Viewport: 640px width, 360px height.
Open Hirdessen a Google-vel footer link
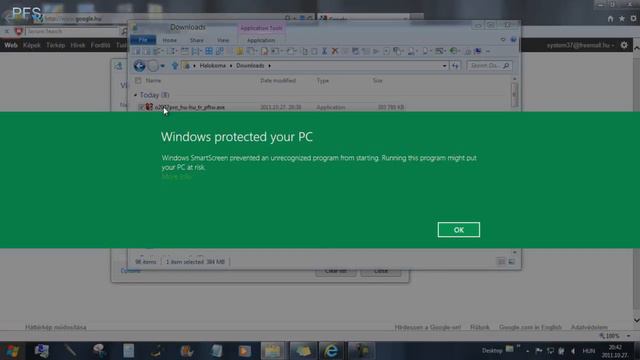(427, 327)
